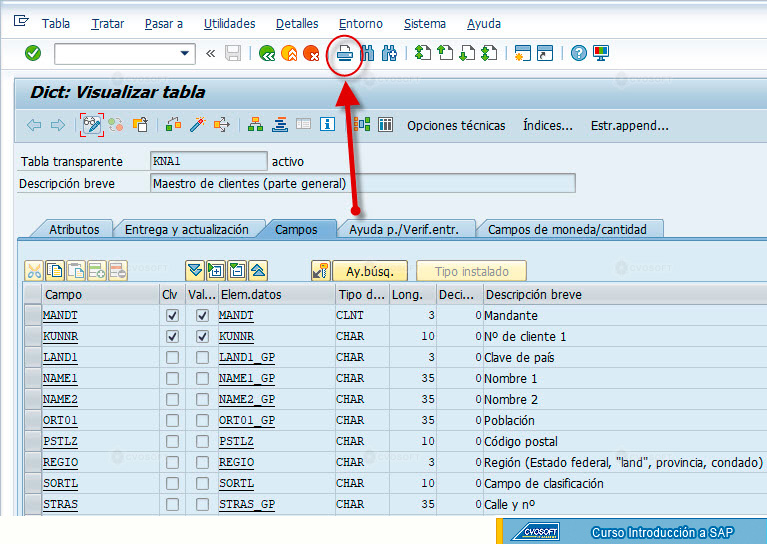
Task: Open the NAME1_GP data element link
Action: point(247,379)
